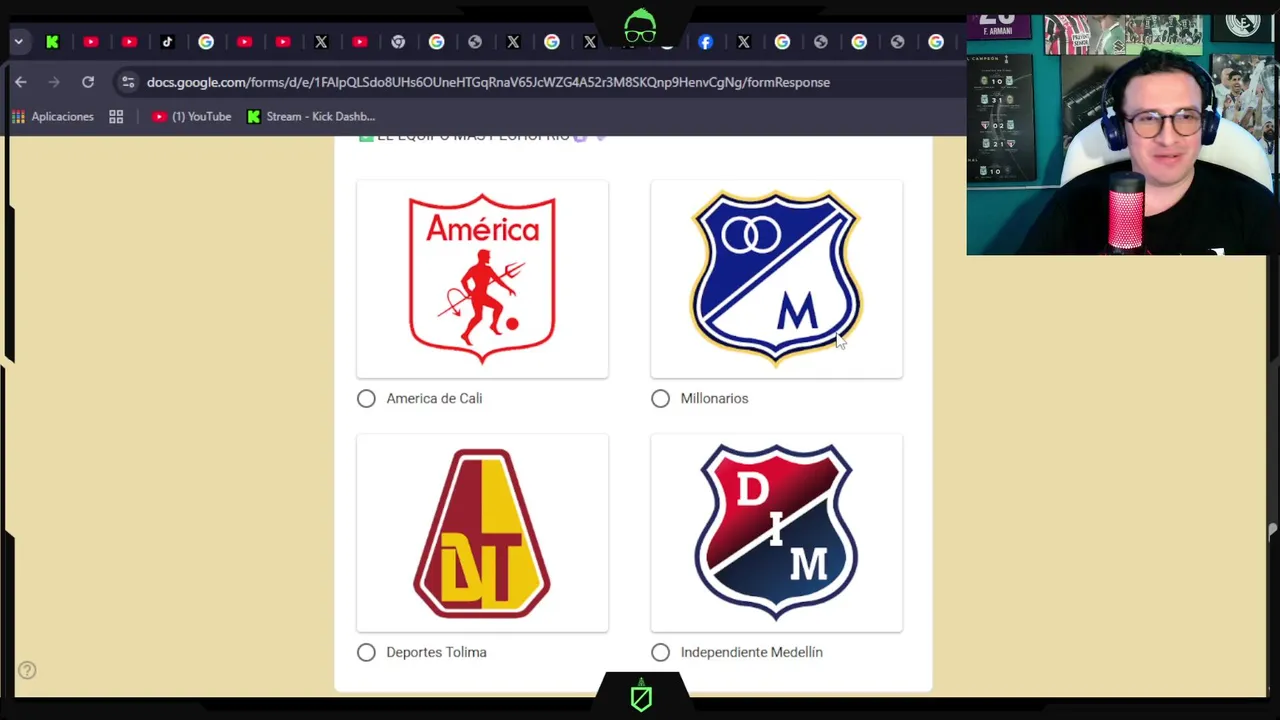
Task: Click the browser forward arrow
Action: (x=54, y=82)
